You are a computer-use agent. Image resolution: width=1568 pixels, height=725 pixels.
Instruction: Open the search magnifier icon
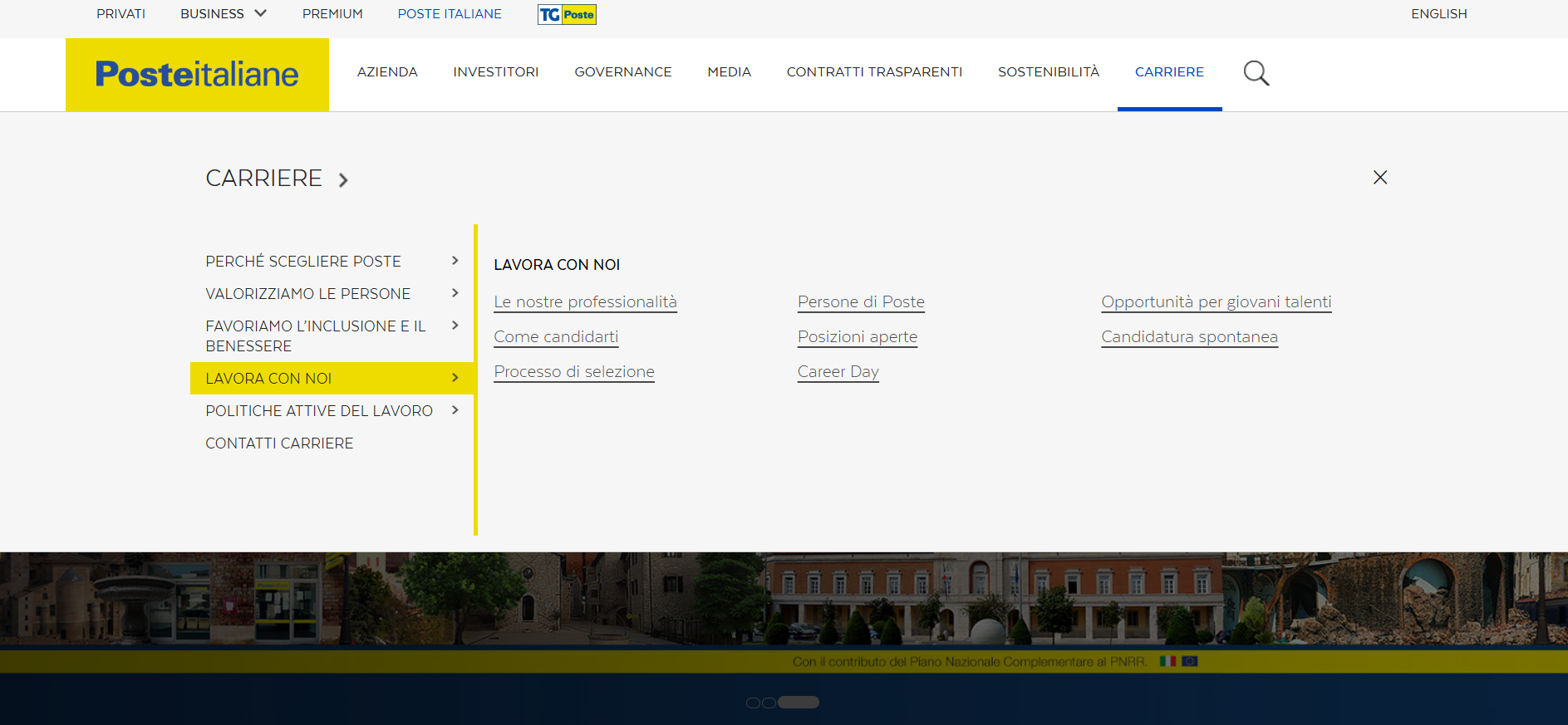click(1256, 73)
